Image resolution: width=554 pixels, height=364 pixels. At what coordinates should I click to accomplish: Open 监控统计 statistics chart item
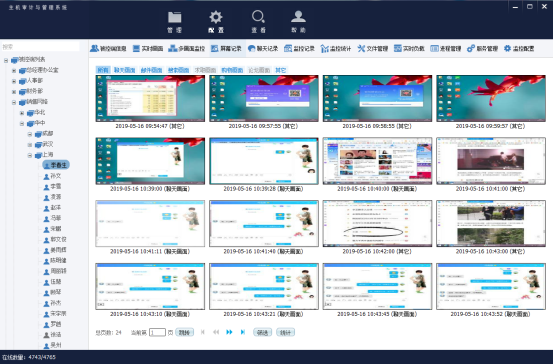(x=336, y=49)
